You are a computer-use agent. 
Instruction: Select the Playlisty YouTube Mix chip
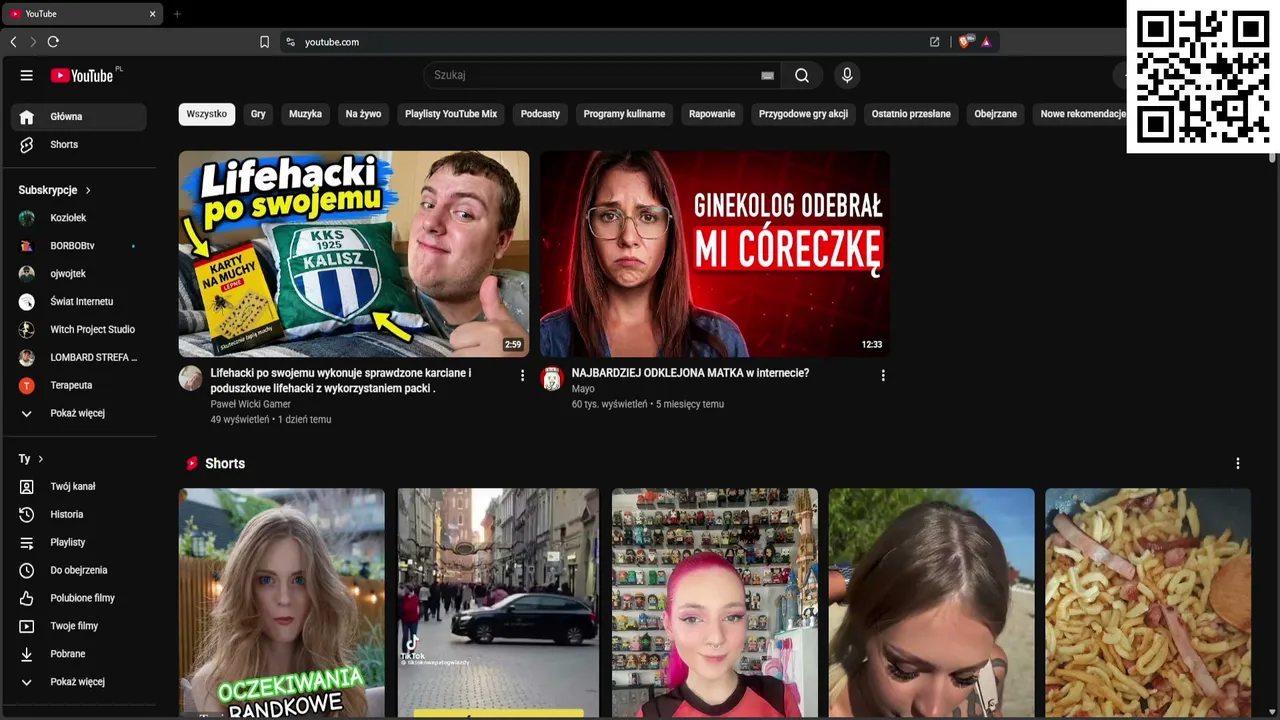pyautogui.click(x=451, y=114)
